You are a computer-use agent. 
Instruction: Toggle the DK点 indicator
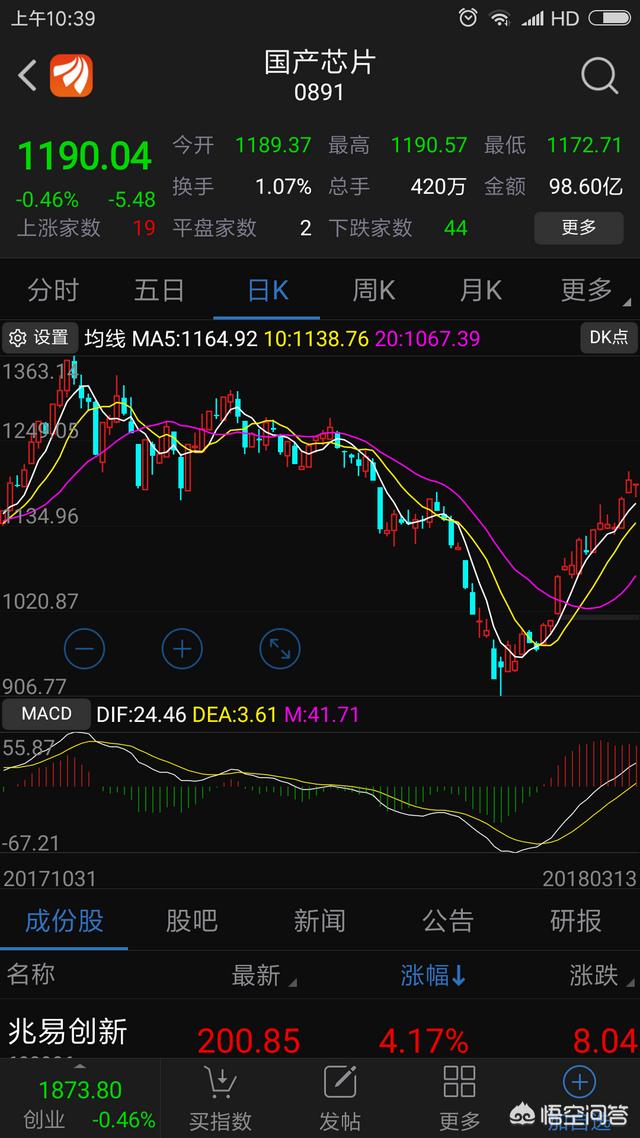click(608, 338)
